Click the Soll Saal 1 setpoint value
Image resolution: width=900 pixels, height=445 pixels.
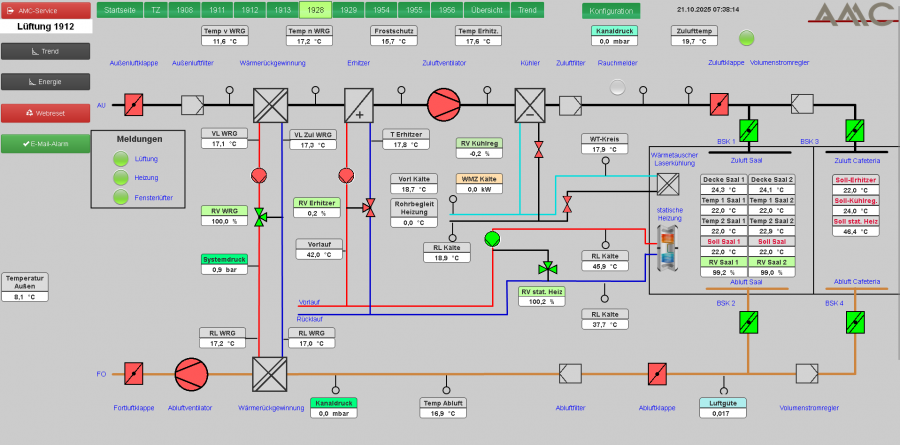point(724,252)
